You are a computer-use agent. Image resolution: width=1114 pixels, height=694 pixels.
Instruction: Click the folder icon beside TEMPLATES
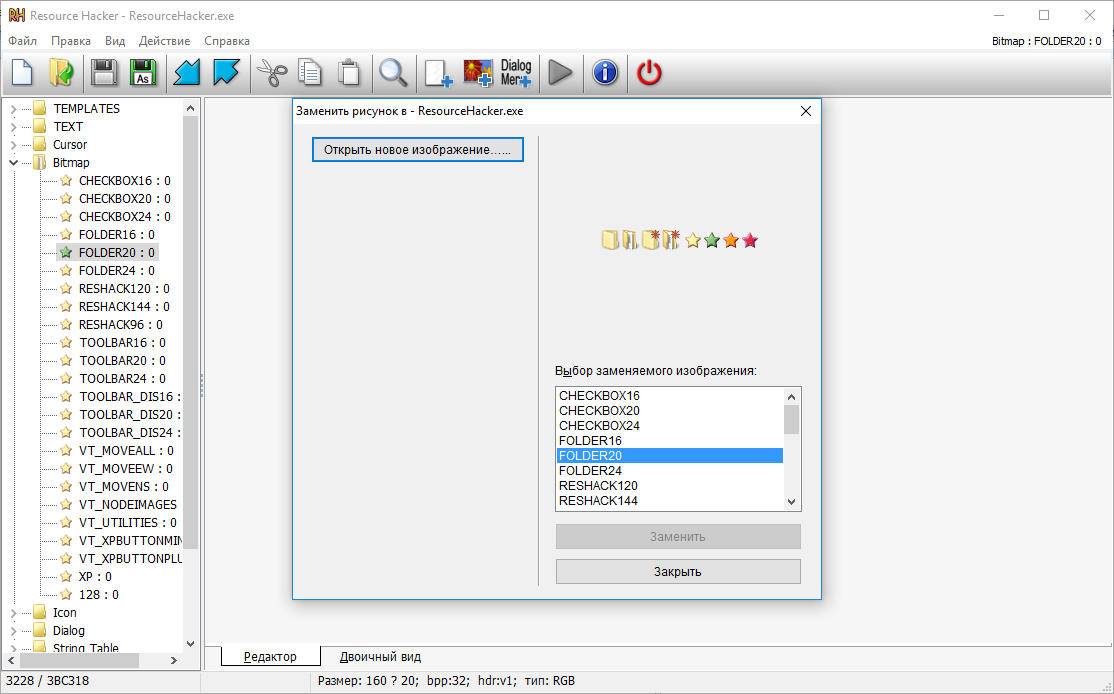pyautogui.click(x=40, y=108)
